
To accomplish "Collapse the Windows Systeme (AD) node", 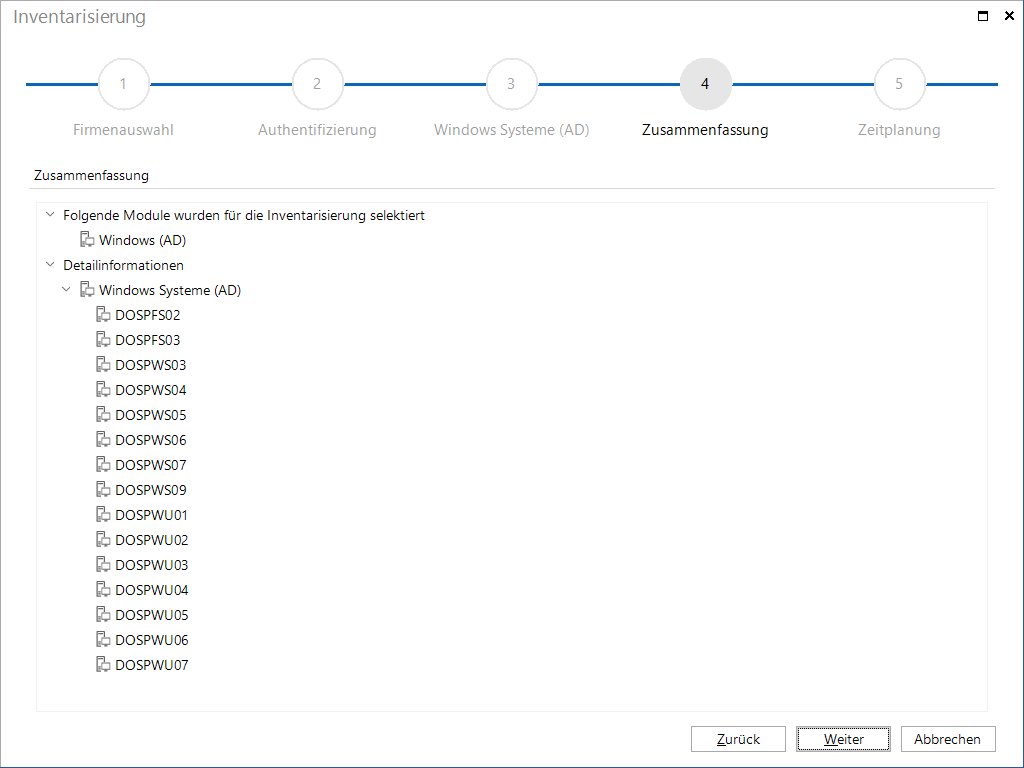I will (66, 289).
